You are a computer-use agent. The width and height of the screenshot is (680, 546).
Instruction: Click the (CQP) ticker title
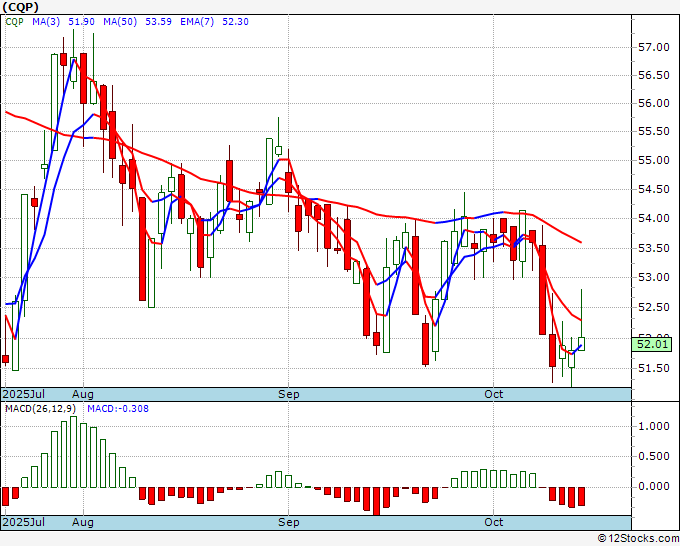[x=20, y=7]
